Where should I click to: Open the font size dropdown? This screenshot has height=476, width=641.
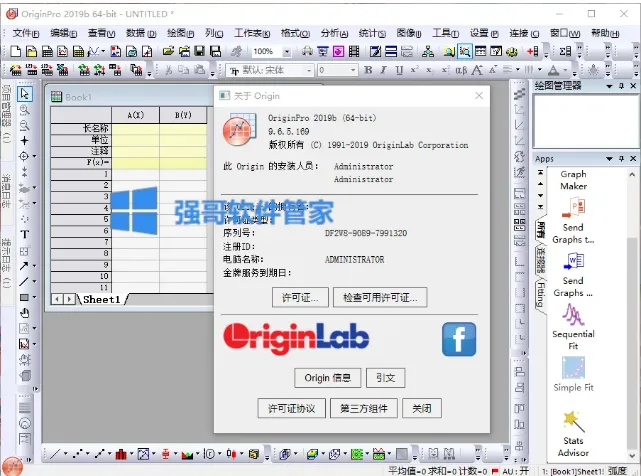pyautogui.click(x=352, y=70)
